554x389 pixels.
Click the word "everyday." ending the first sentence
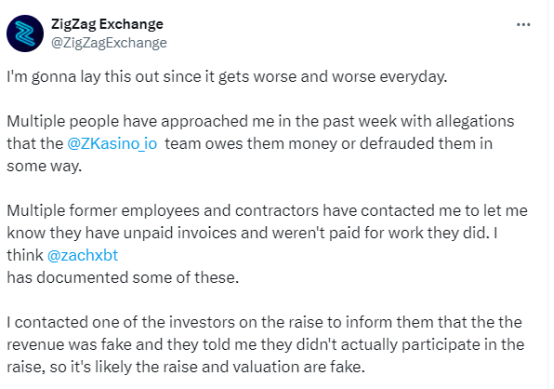pyautogui.click(x=413, y=77)
